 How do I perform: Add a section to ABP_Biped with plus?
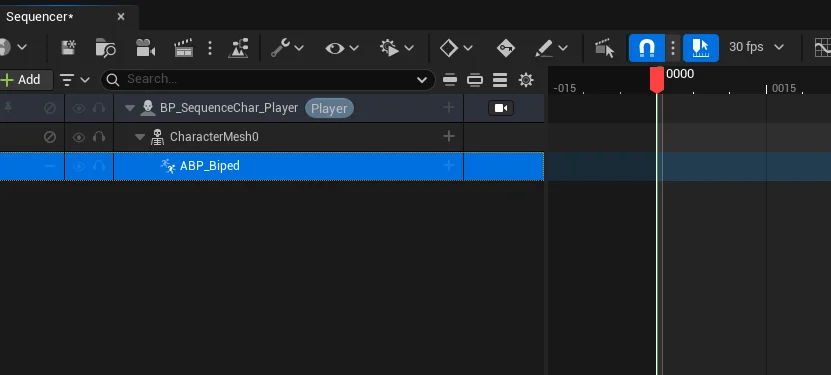click(449, 166)
